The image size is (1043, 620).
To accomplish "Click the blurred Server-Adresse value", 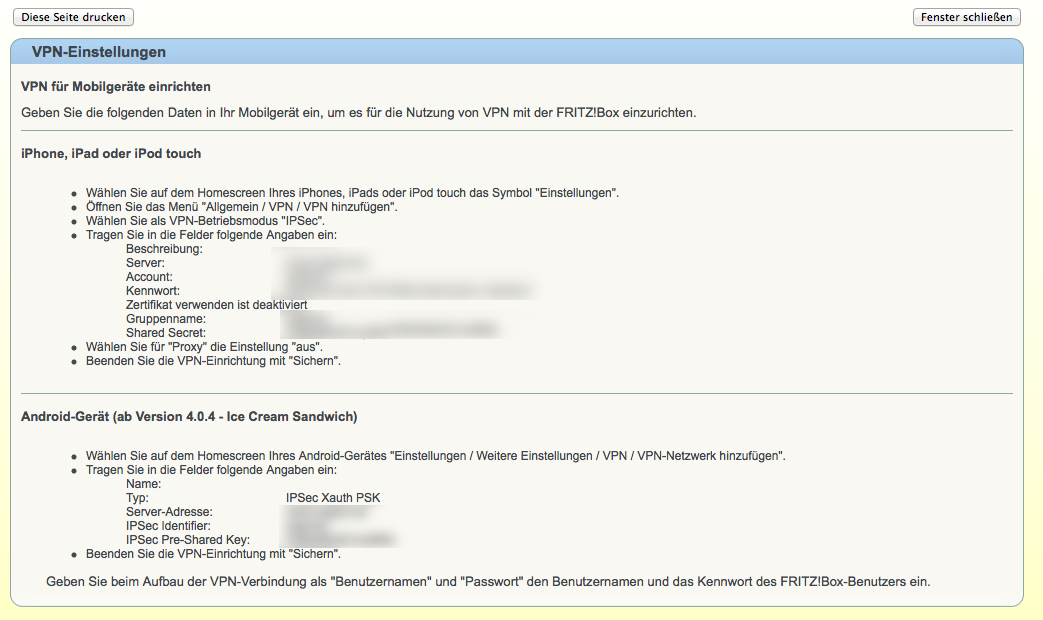I will click(330, 512).
